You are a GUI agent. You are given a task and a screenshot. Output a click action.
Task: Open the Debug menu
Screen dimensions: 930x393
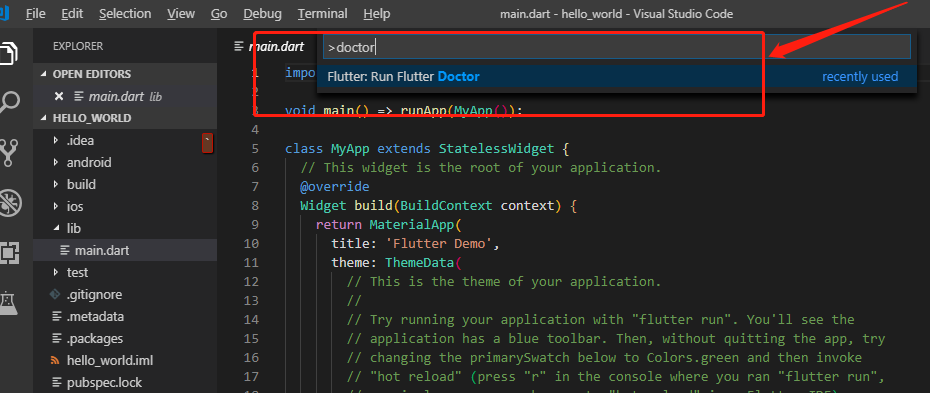[263, 14]
